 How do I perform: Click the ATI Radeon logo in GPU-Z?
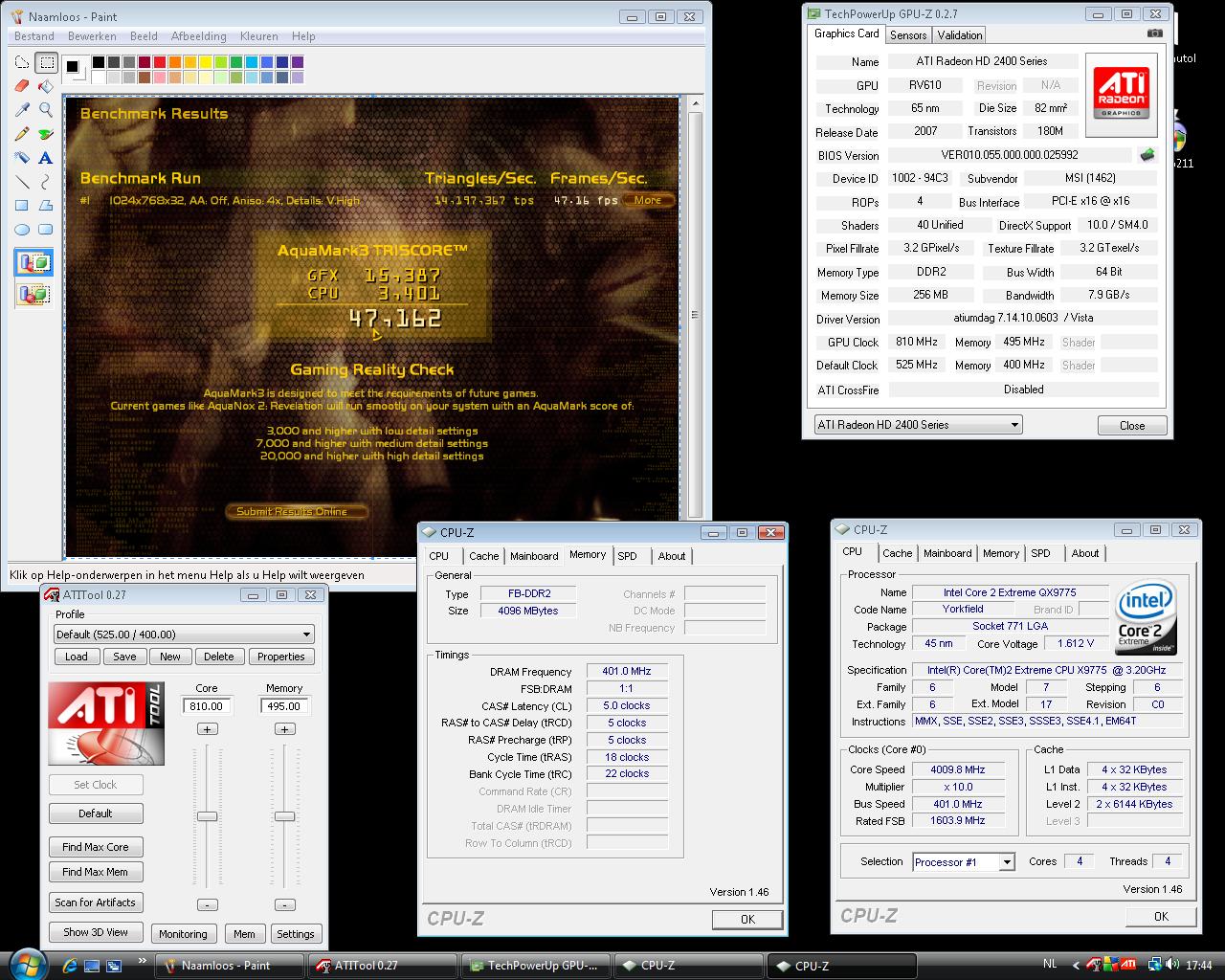(x=1122, y=93)
